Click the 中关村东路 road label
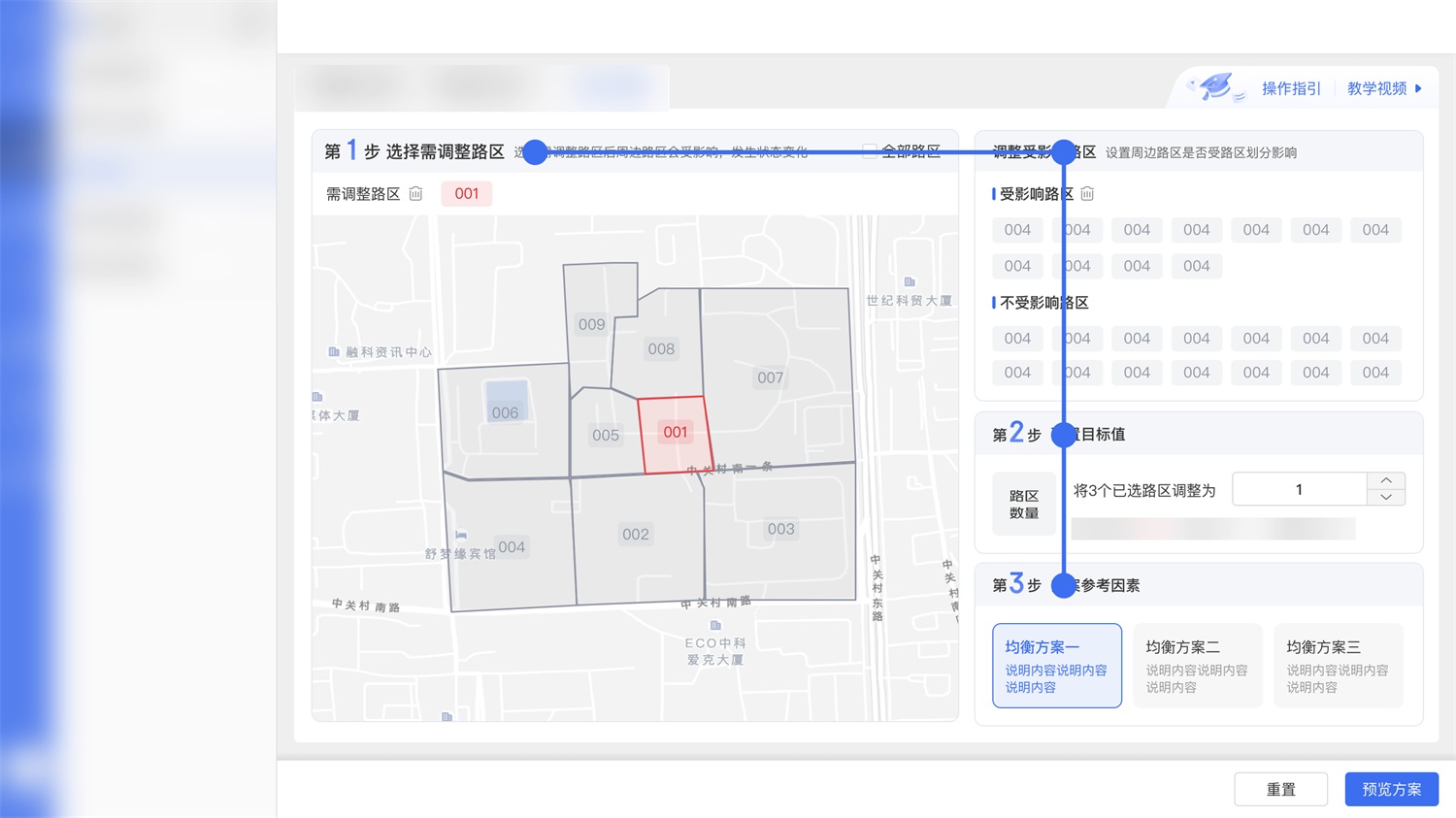The height and width of the screenshot is (818, 1456). click(x=877, y=588)
